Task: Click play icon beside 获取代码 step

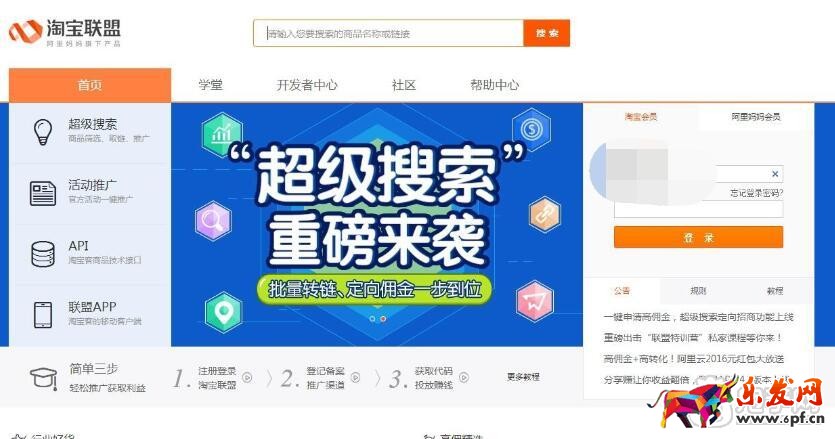Action: 464,377
